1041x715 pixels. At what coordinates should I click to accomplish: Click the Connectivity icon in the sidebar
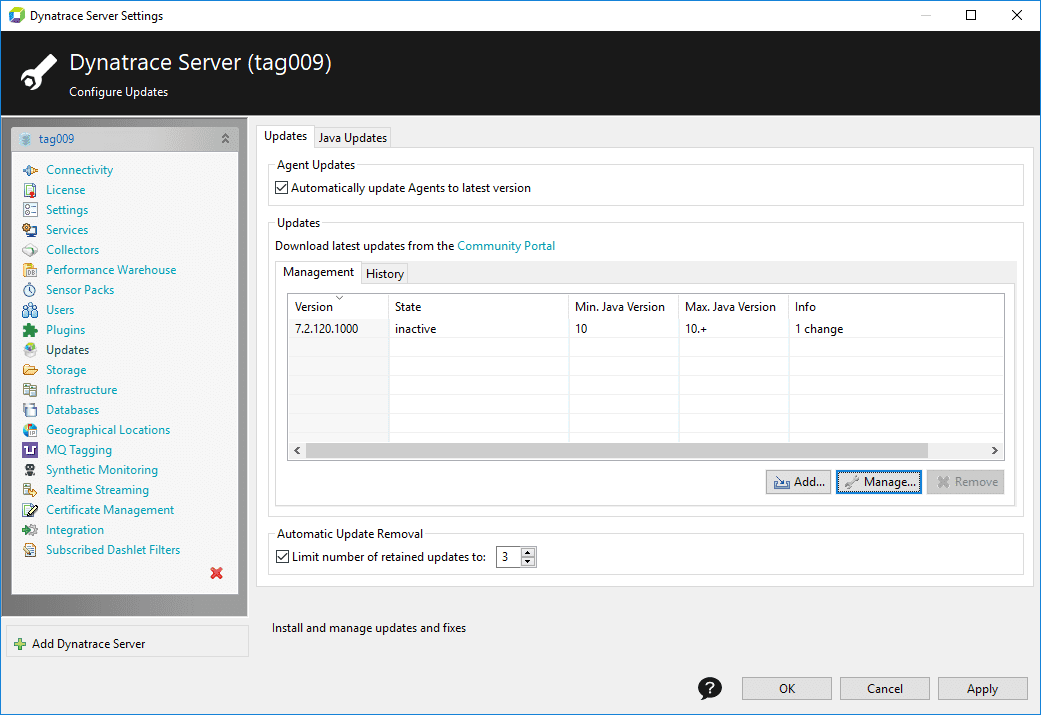30,170
